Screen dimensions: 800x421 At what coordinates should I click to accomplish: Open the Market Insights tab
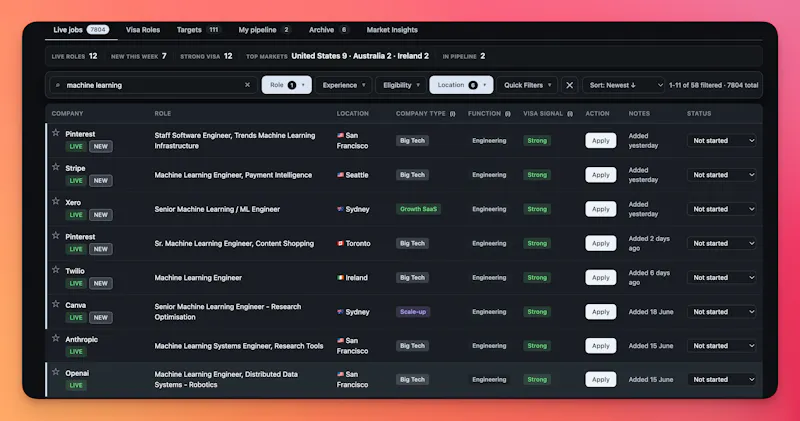click(x=392, y=30)
